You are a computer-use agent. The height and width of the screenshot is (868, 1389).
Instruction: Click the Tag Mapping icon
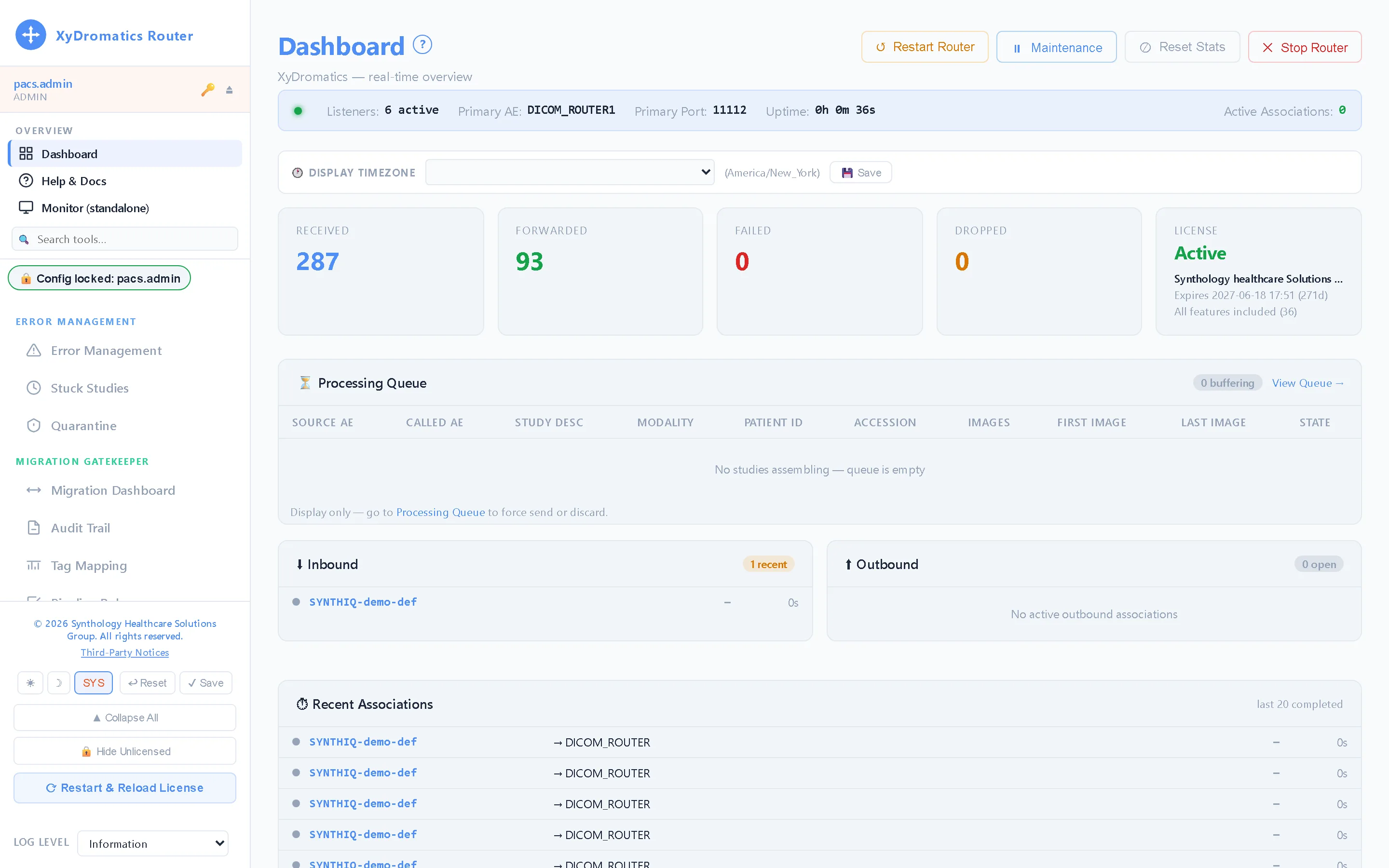(x=34, y=566)
